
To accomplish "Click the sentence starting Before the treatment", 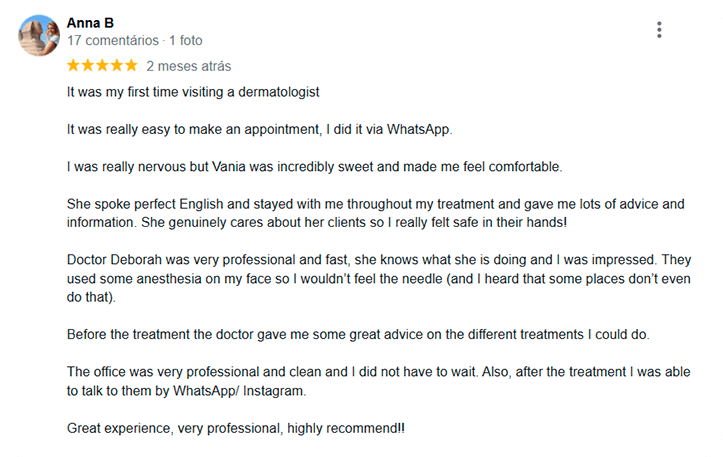I will pos(358,334).
